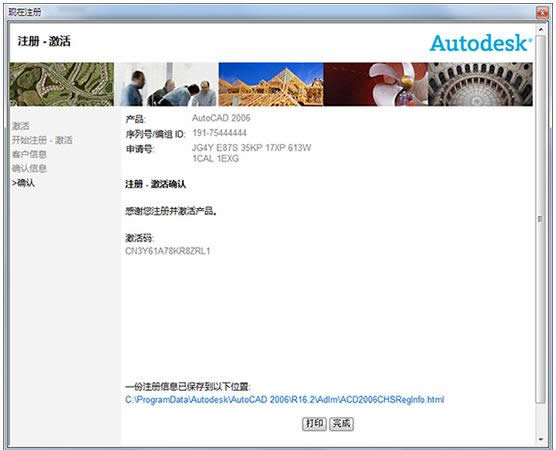Open the ACD2006CHSRegInfo.html file path link
Image resolution: width=556 pixels, height=450 pixels.
pos(284,400)
